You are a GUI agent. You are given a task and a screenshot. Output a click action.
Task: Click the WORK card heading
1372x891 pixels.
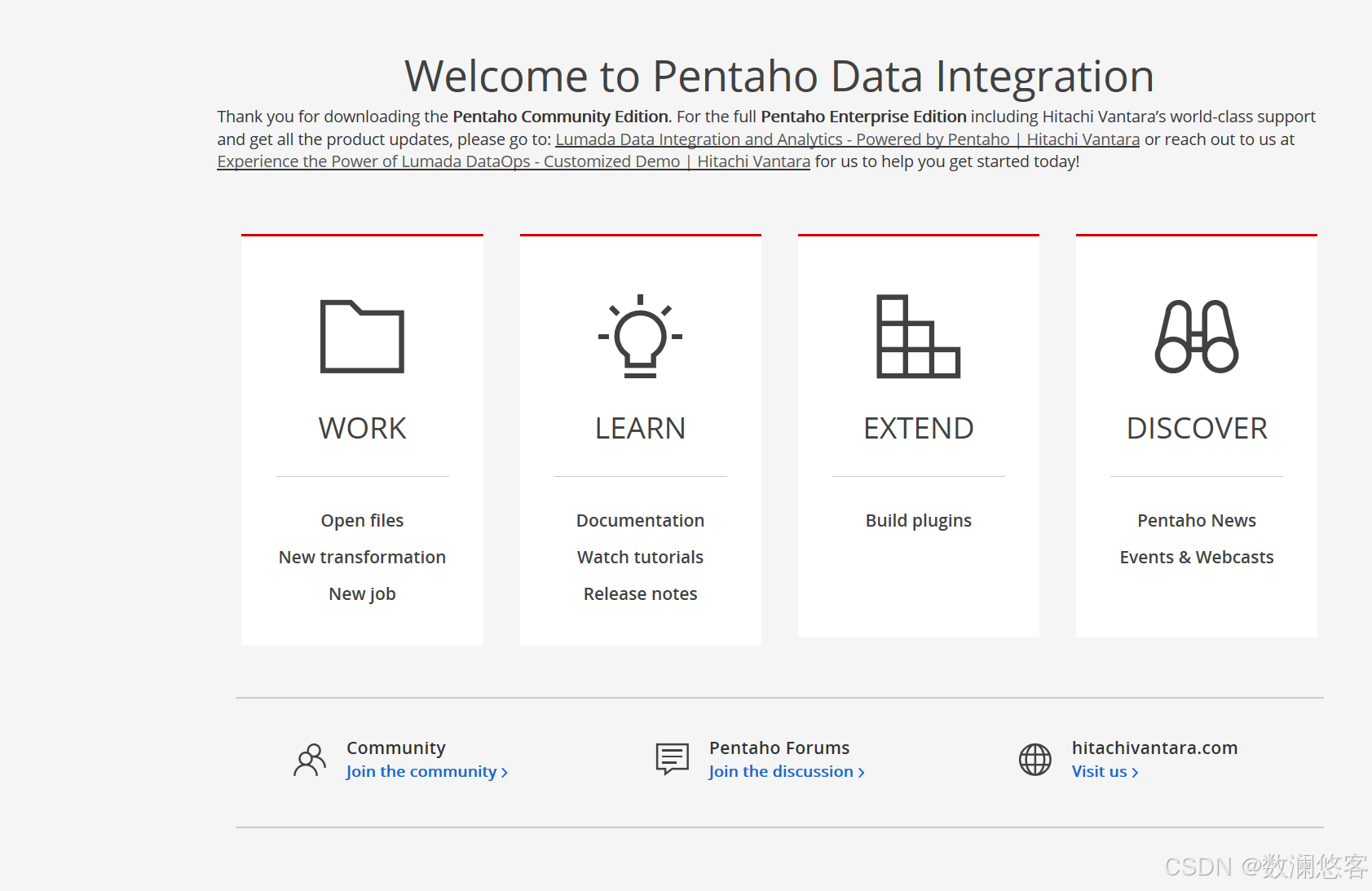click(362, 428)
